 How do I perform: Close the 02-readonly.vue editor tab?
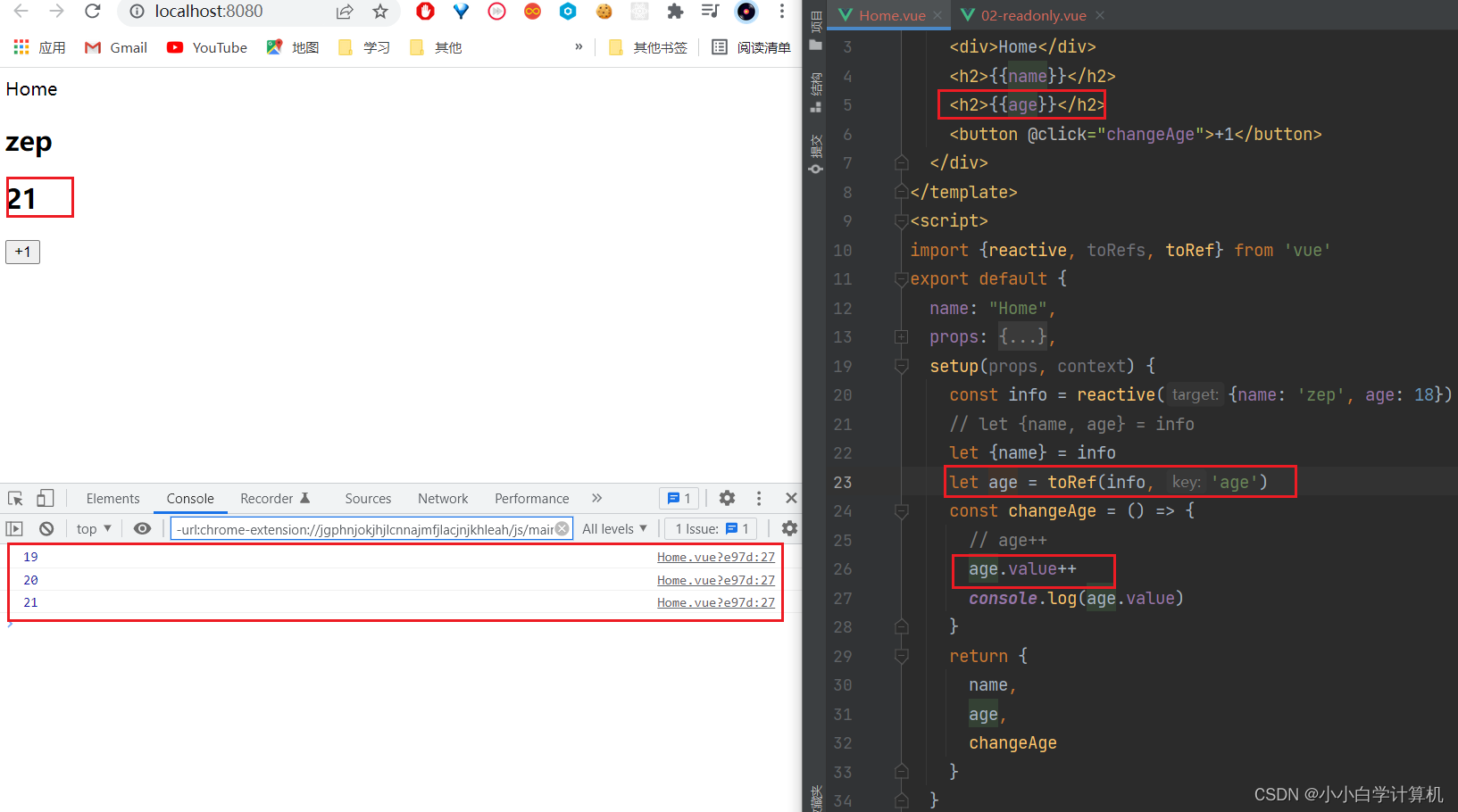[x=1100, y=15]
